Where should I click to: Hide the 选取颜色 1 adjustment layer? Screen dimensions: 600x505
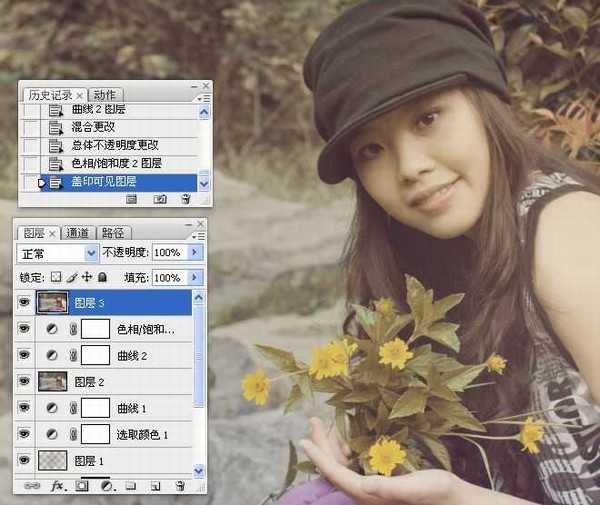pyautogui.click(x=25, y=433)
